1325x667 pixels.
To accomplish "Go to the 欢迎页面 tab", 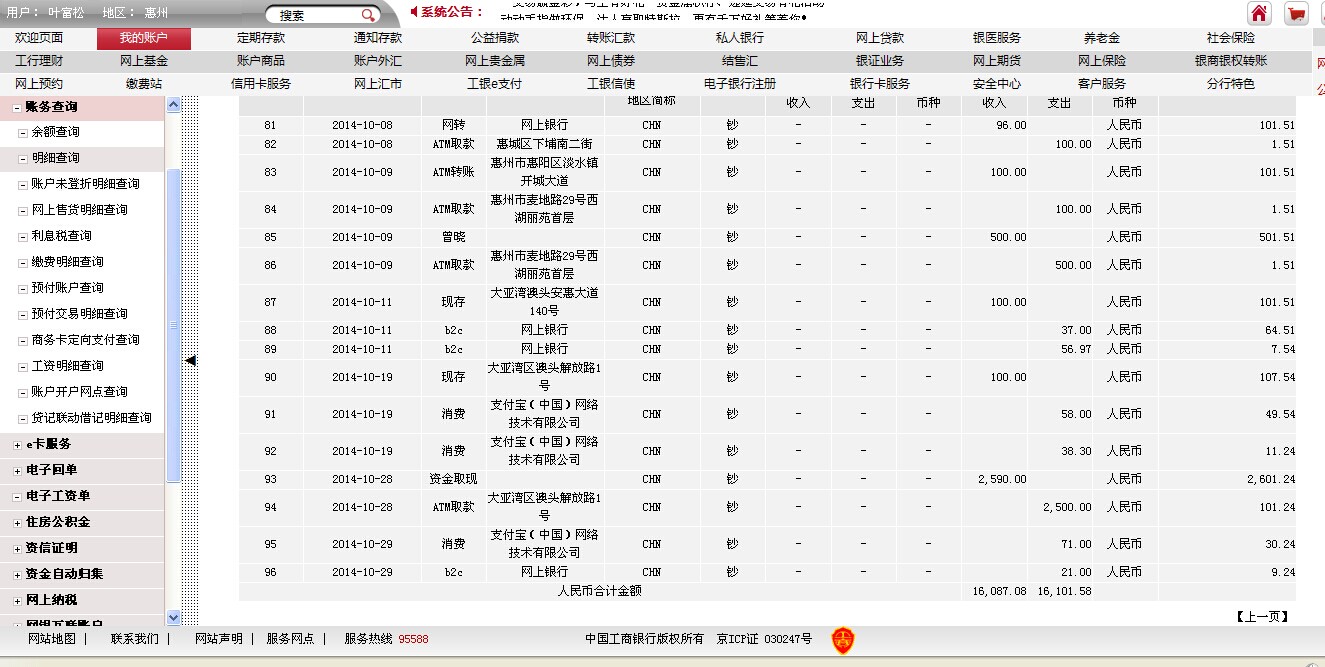I will pos(39,38).
